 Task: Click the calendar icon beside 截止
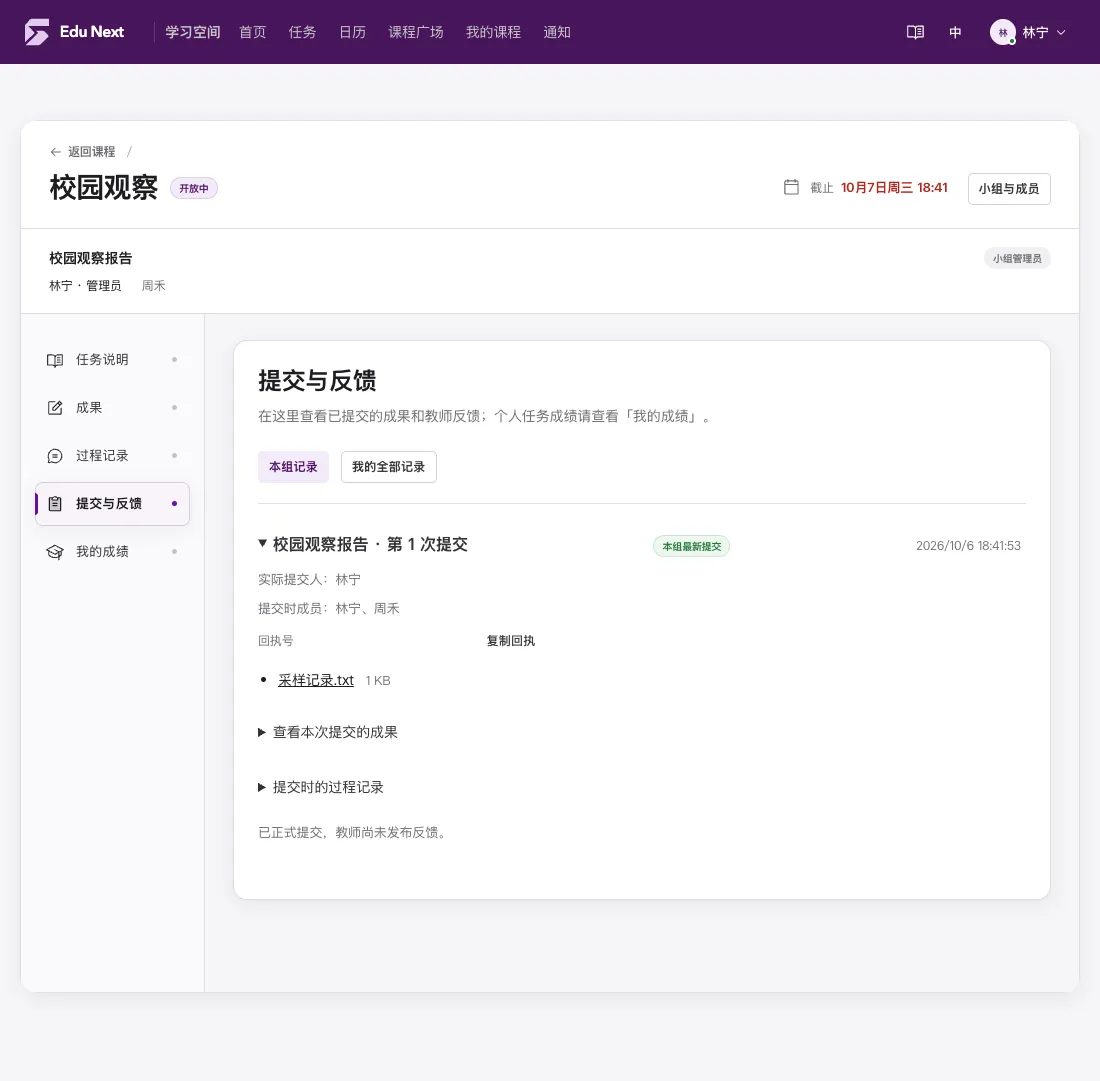coord(791,187)
